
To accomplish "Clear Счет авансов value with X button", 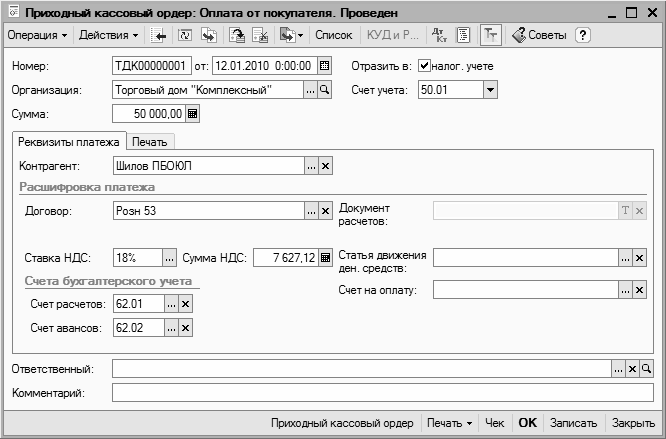I will [184, 327].
